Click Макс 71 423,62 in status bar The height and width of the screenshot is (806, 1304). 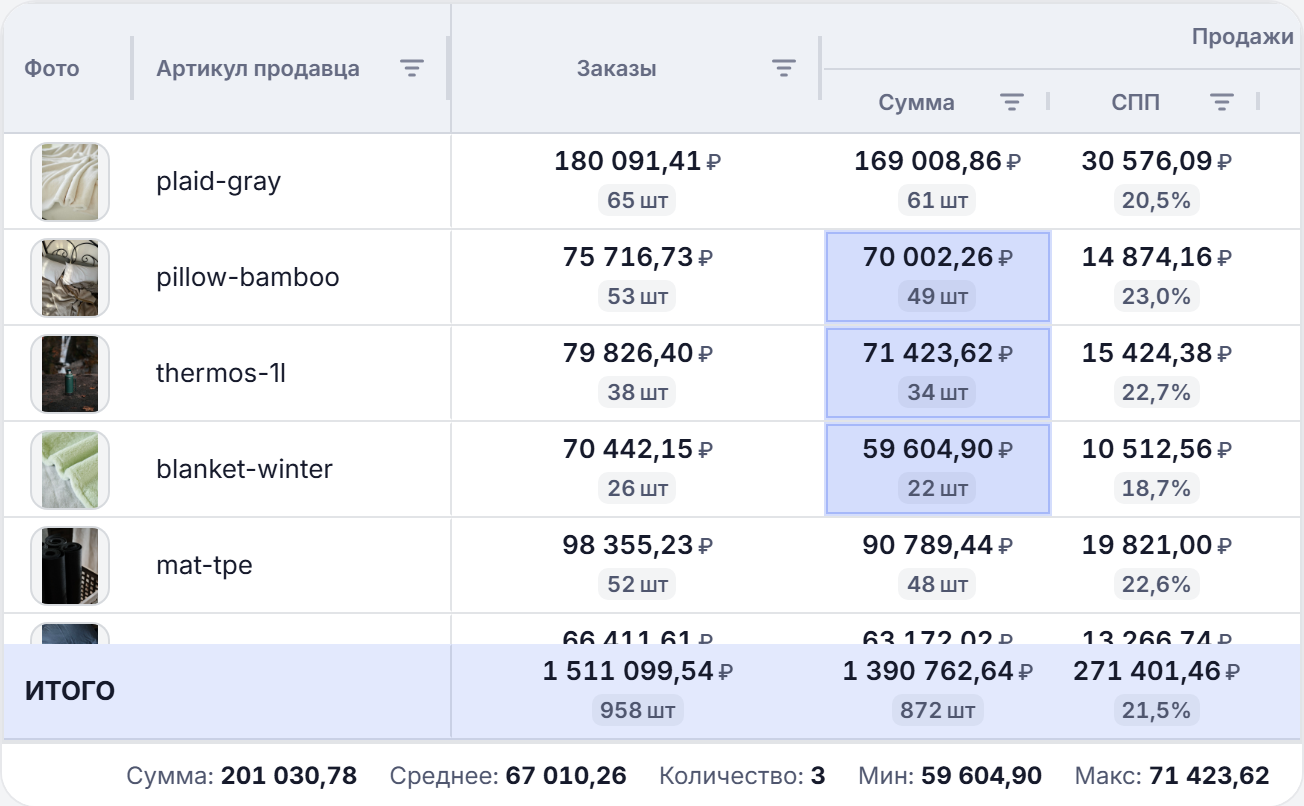tap(1172, 775)
